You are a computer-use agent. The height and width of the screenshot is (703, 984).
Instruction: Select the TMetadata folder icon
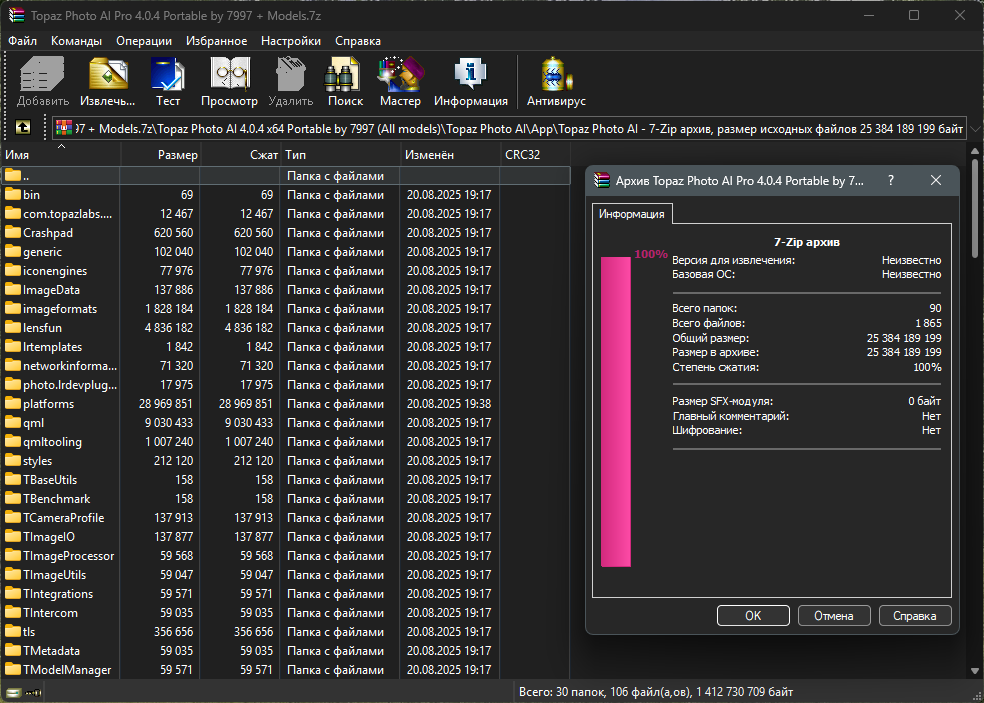tap(13, 650)
